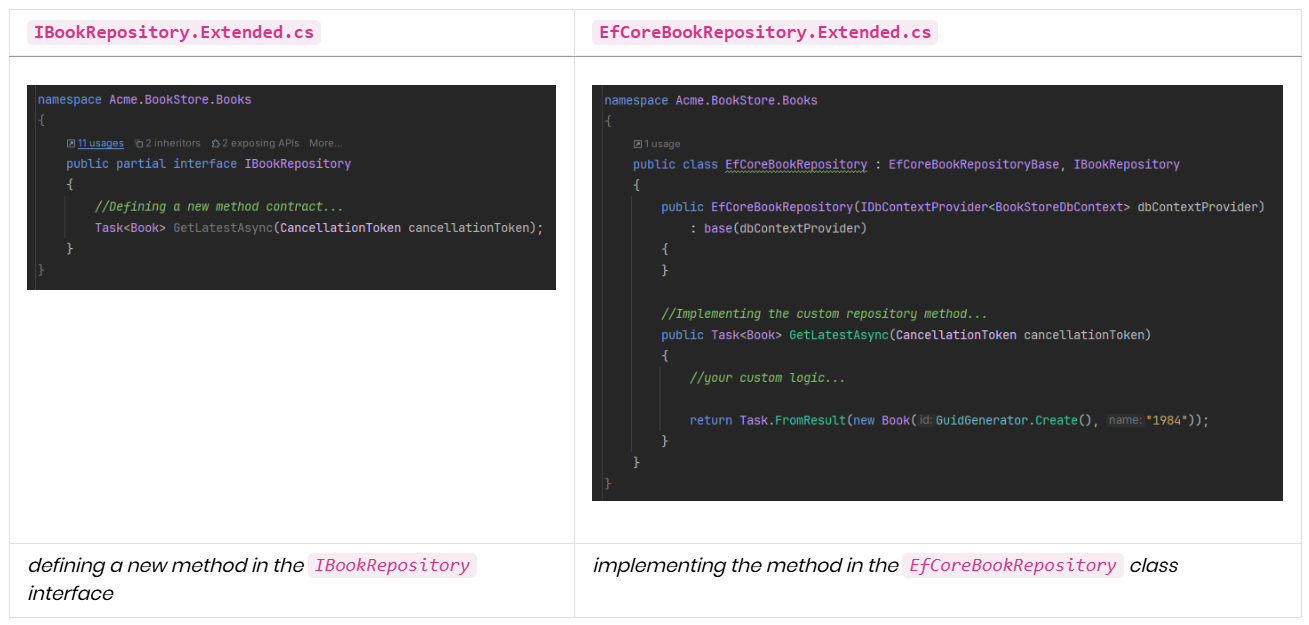1309x625 pixels.
Task: Click the namespace line in the IBookRepository code image
Action: 144,99
